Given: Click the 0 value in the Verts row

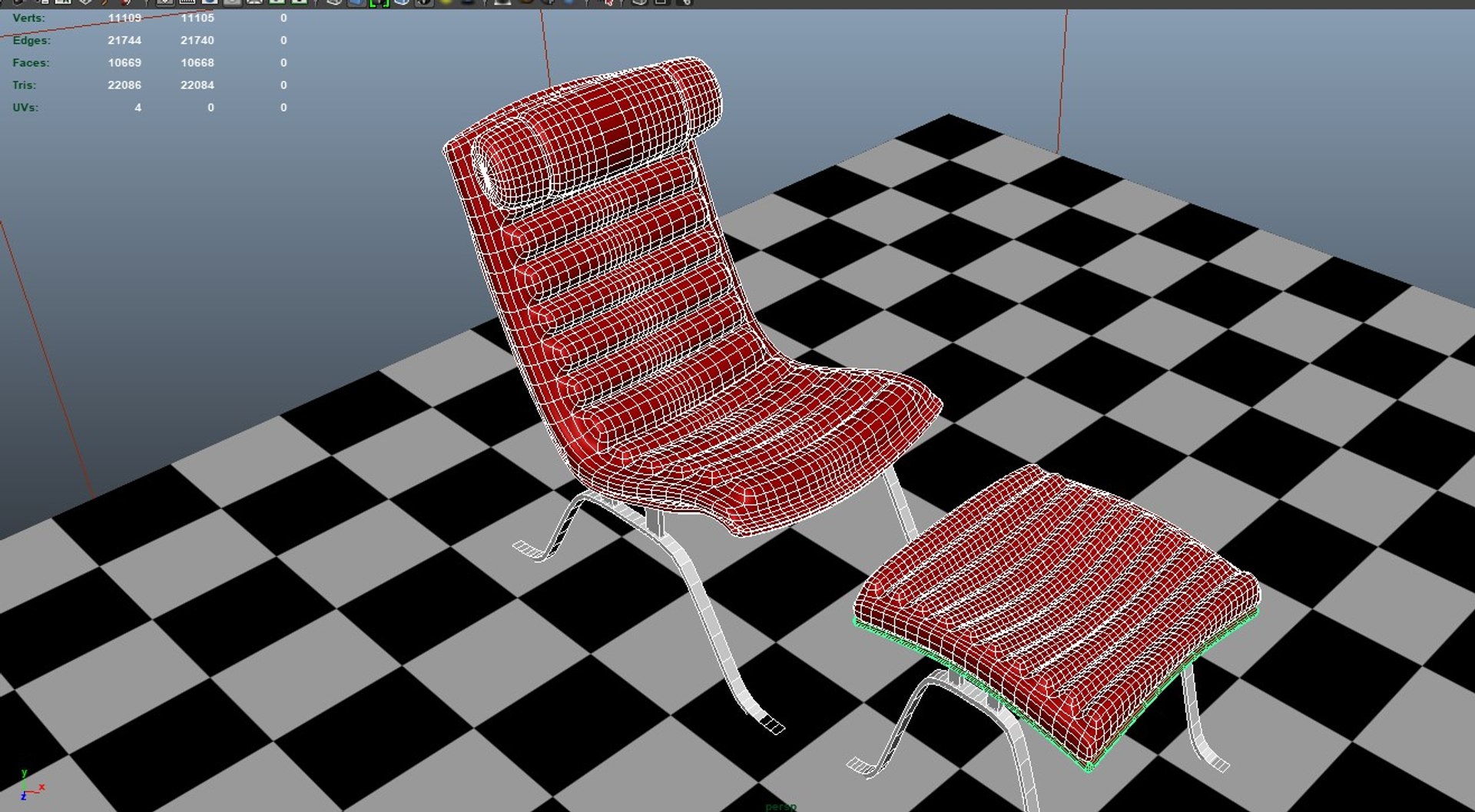Looking at the screenshot, I should click(283, 18).
